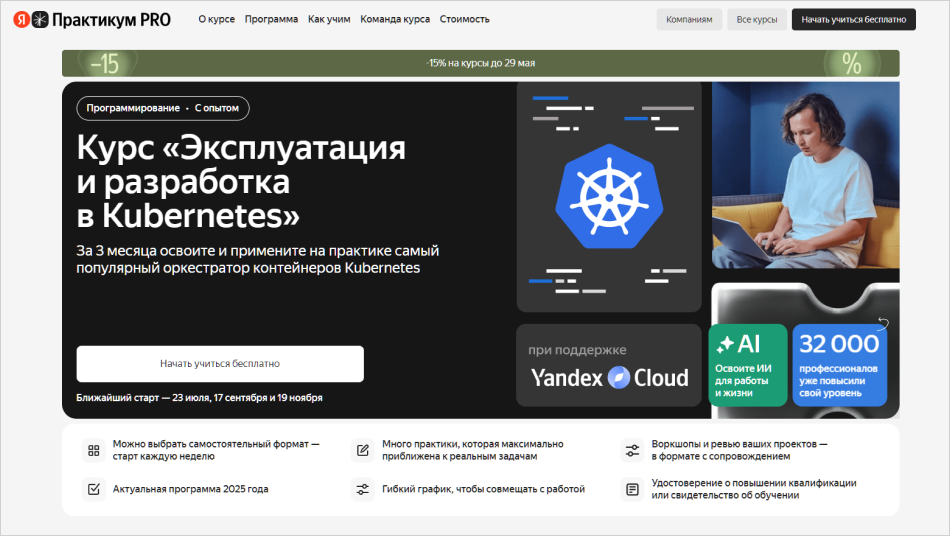
Task: Click the photo of the man with a laptop
Action: (x=805, y=175)
